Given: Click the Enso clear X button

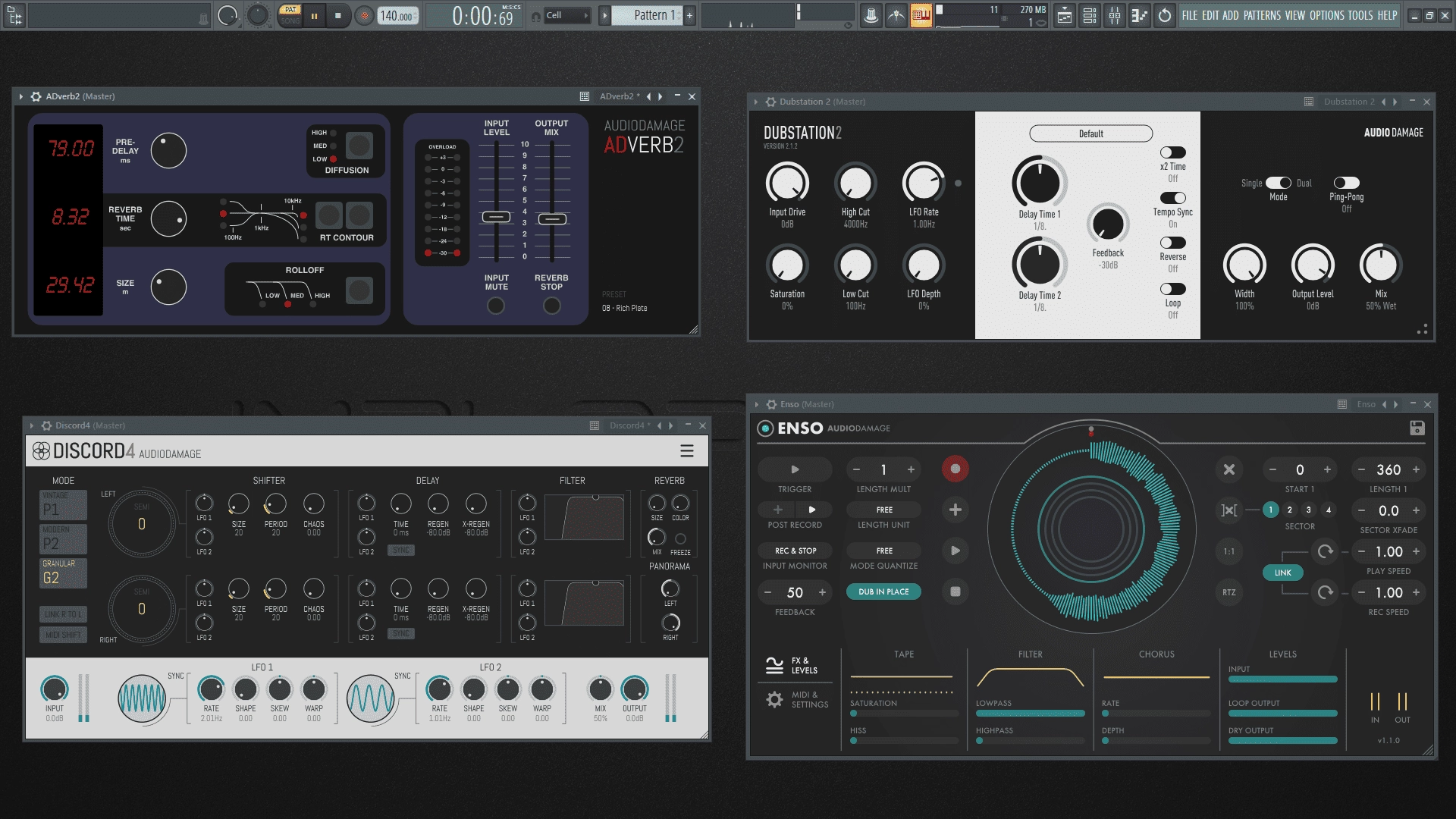Looking at the screenshot, I should coord(1229,469).
